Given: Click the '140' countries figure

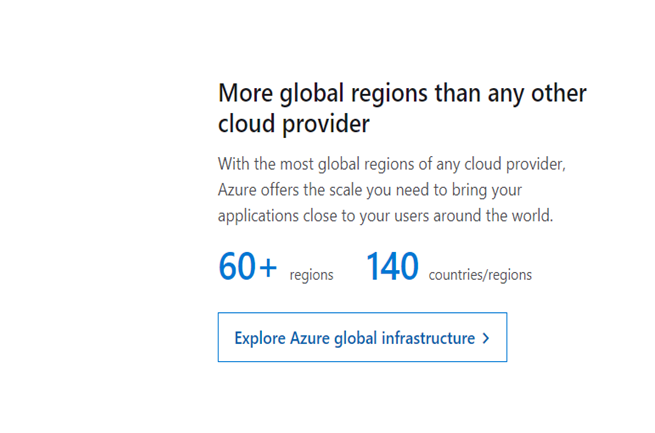Looking at the screenshot, I should [x=392, y=266].
